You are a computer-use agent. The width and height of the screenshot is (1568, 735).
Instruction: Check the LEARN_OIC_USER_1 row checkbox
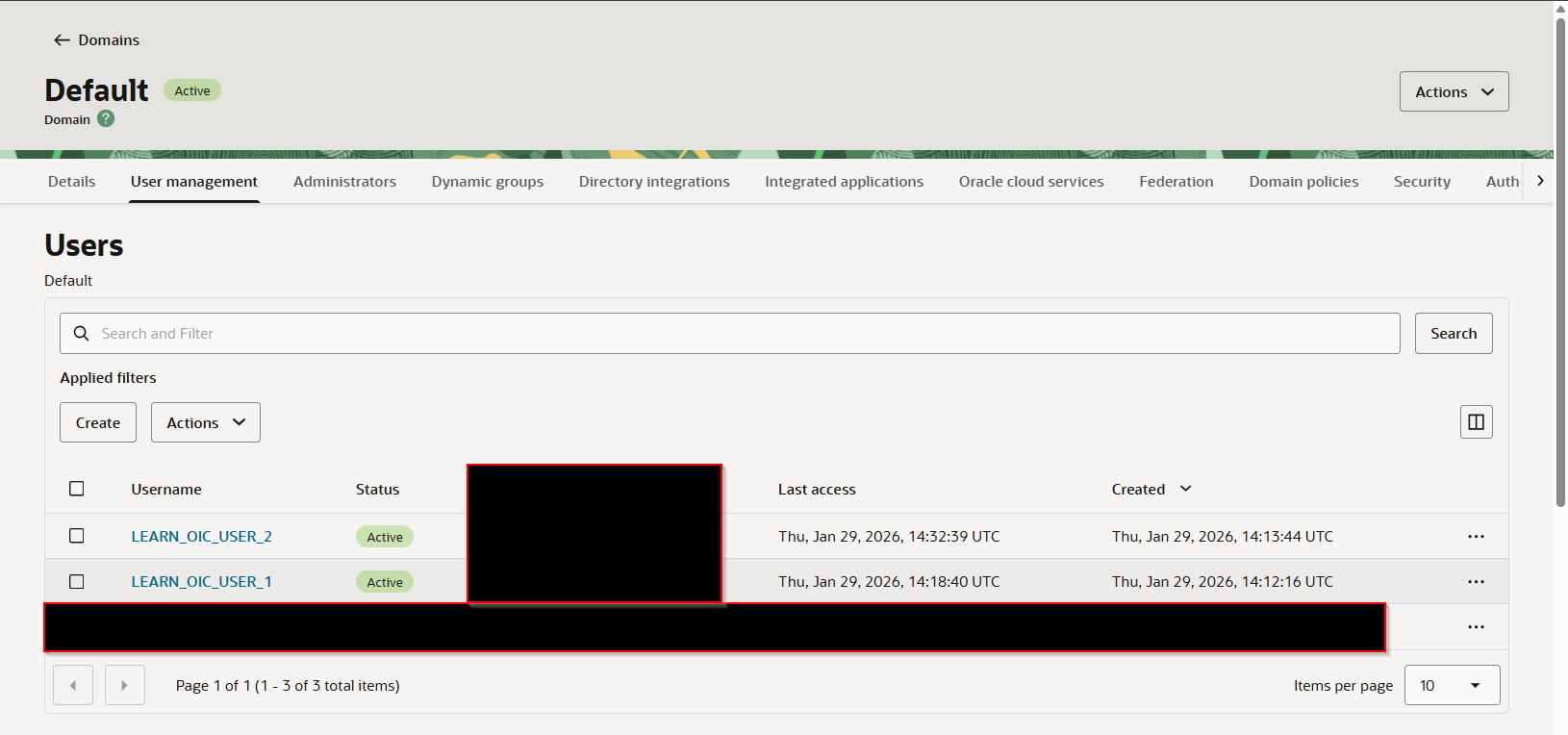point(77,582)
